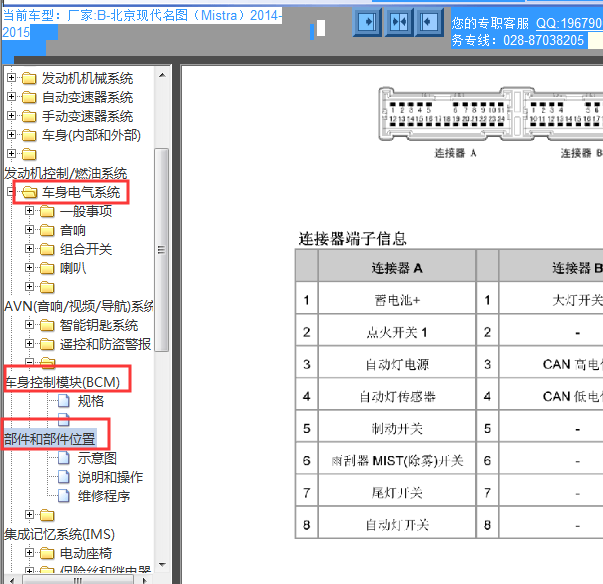Click tree panel scroll down arrow

(162, 565)
